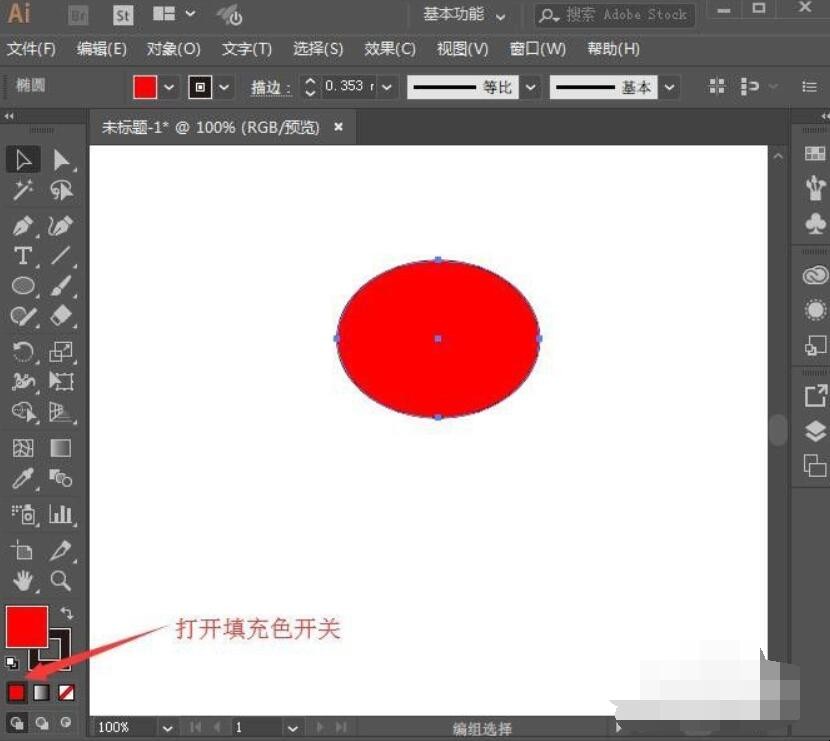Open the fill color dropdown in control bar
Screen dimensions: 830x741
[166, 87]
